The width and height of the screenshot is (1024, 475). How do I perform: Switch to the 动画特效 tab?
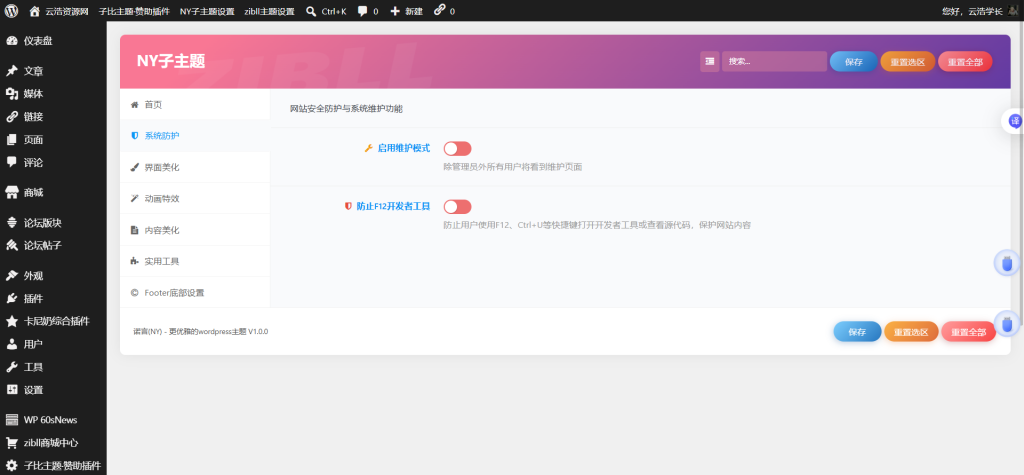(195, 199)
